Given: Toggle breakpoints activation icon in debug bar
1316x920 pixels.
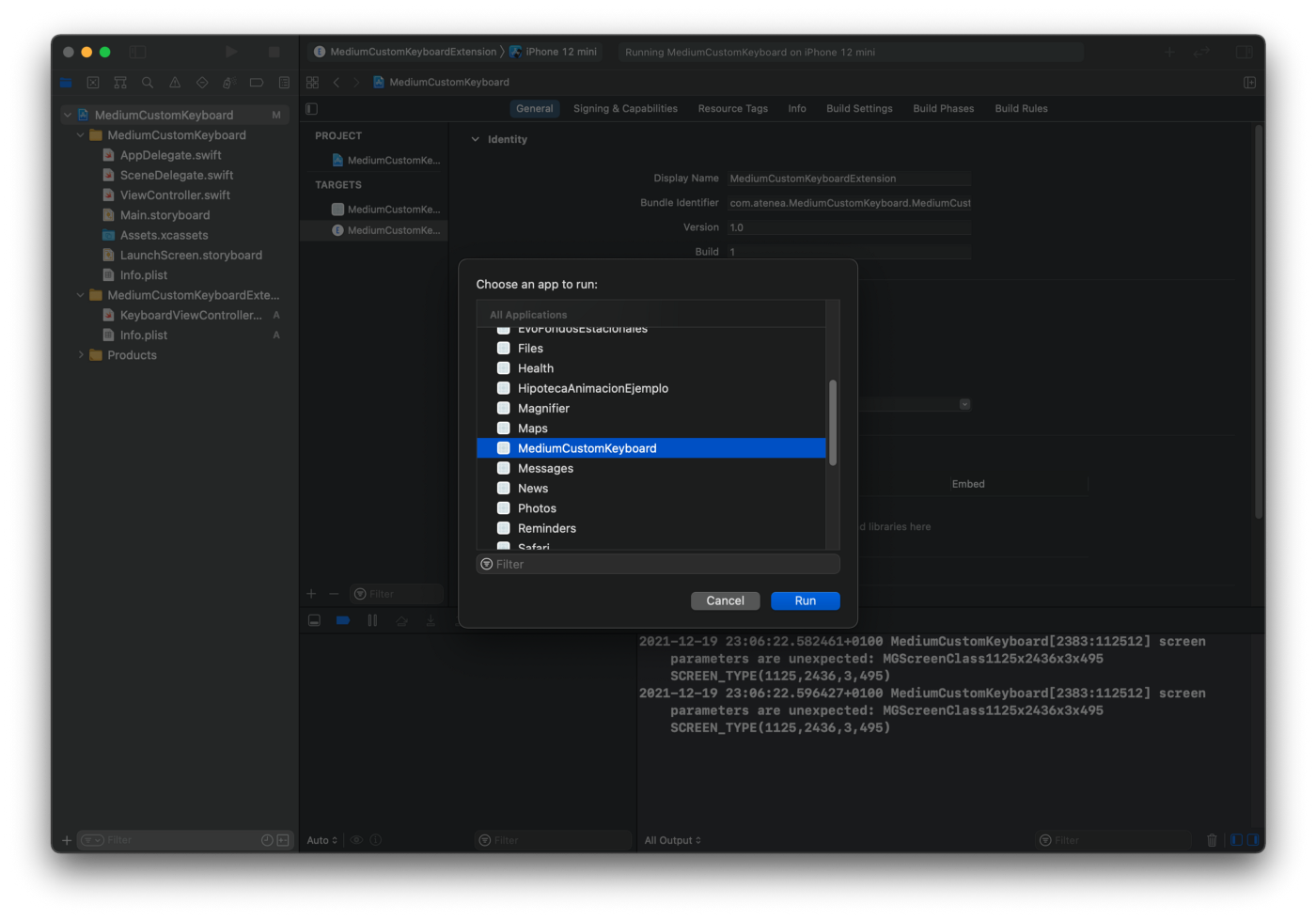Looking at the screenshot, I should click(343, 620).
